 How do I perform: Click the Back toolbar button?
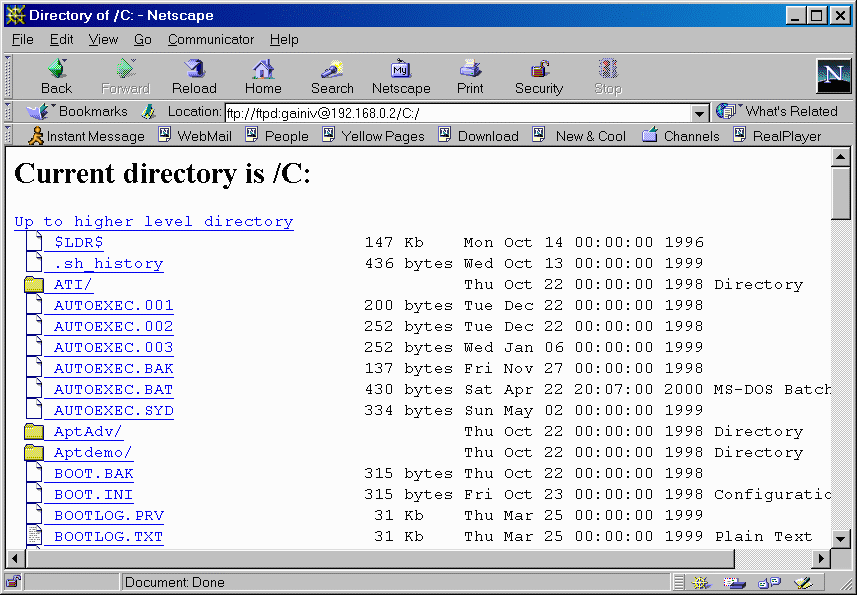pos(56,76)
